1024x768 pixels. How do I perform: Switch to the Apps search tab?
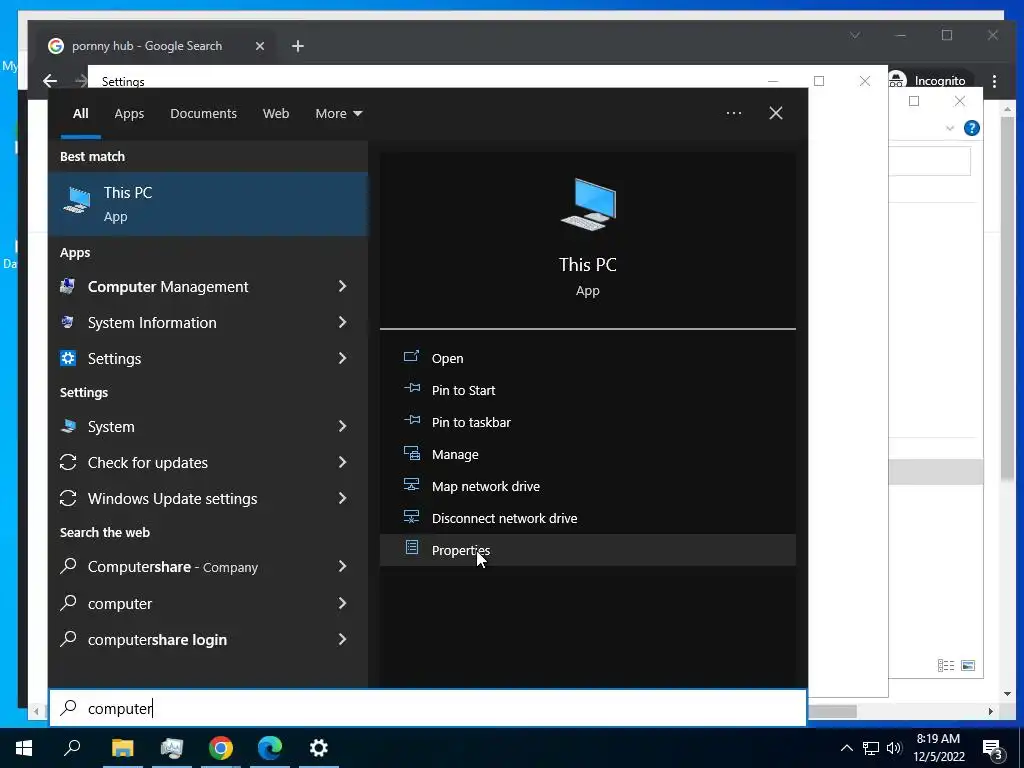129,113
